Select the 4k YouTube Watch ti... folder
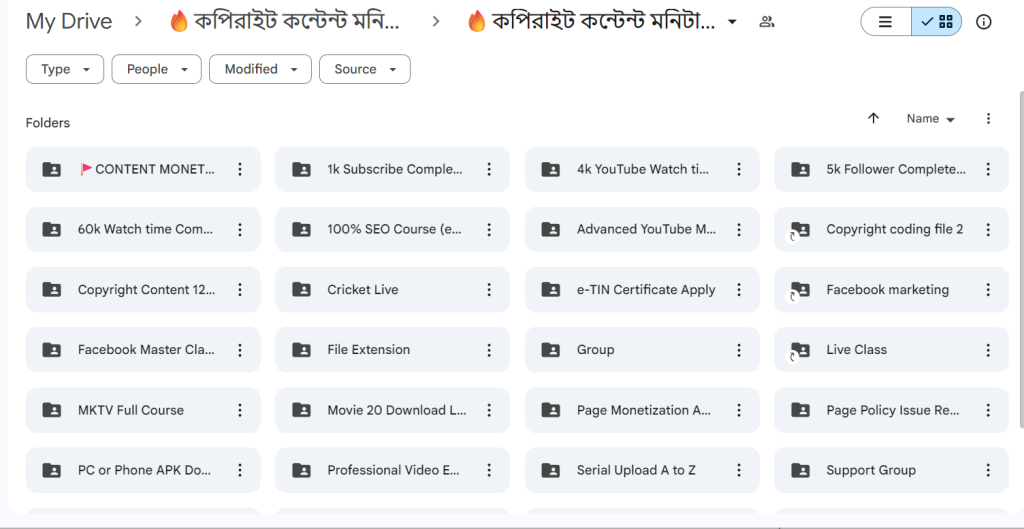Viewport: 1024px width, 529px height. (642, 169)
